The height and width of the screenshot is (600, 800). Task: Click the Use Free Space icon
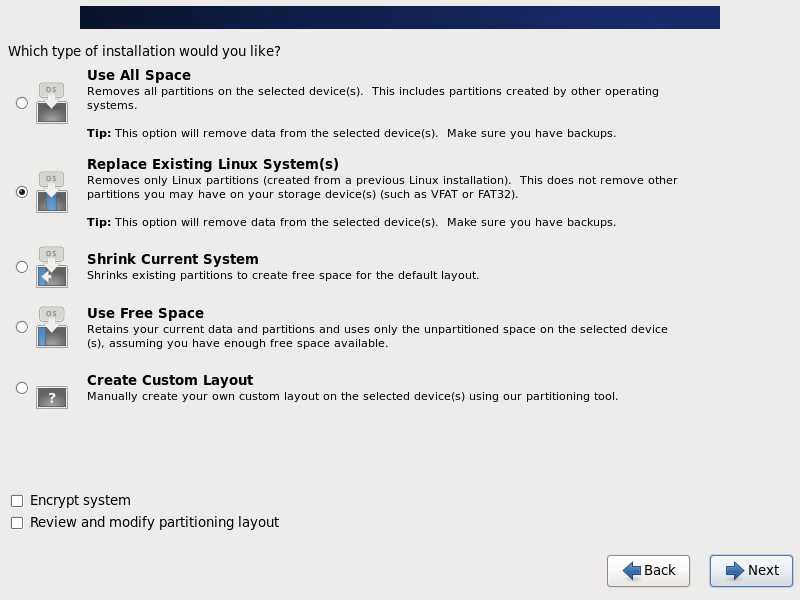point(51,327)
